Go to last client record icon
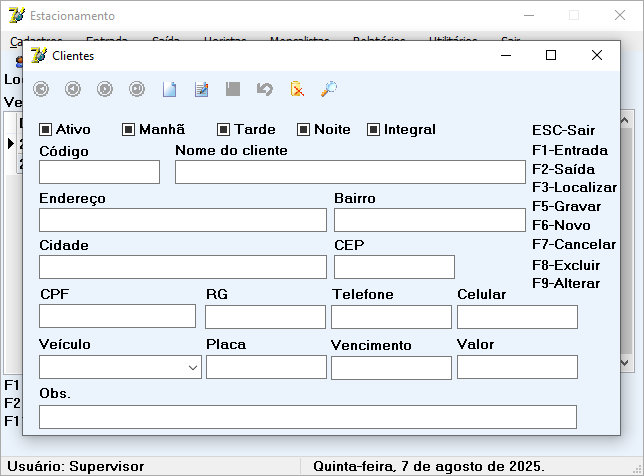The width and height of the screenshot is (644, 476). (x=137, y=89)
